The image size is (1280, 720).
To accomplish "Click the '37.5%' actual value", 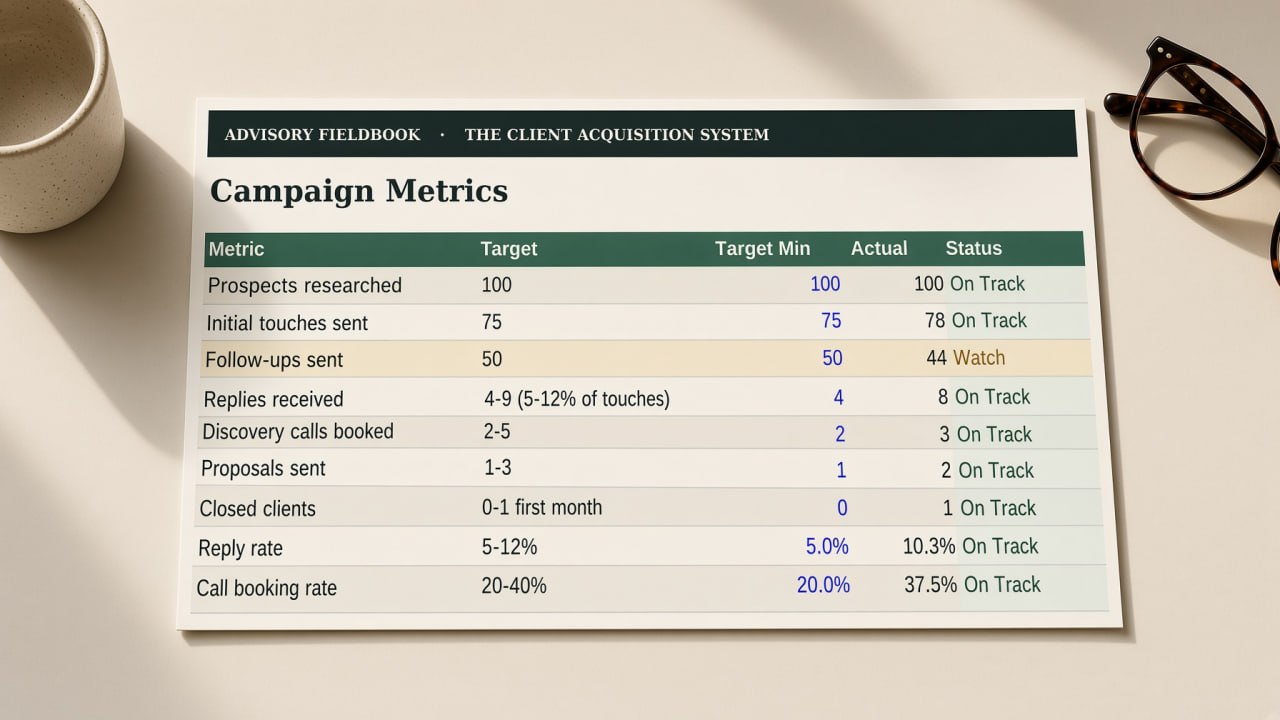I will point(931,584).
